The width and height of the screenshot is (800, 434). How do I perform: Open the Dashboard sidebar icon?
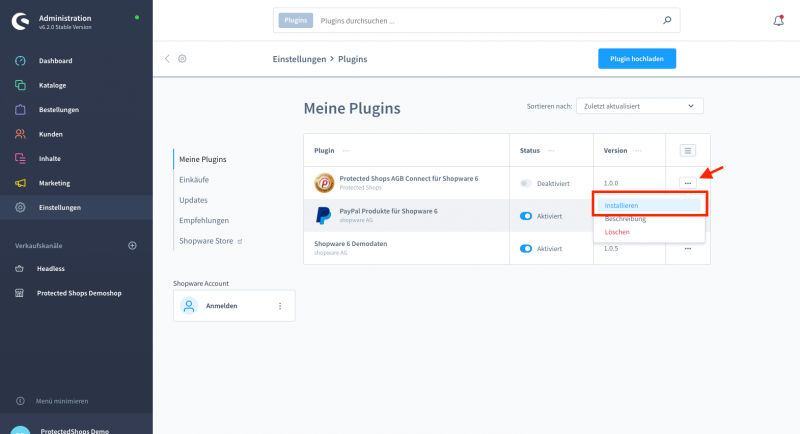pos(20,61)
